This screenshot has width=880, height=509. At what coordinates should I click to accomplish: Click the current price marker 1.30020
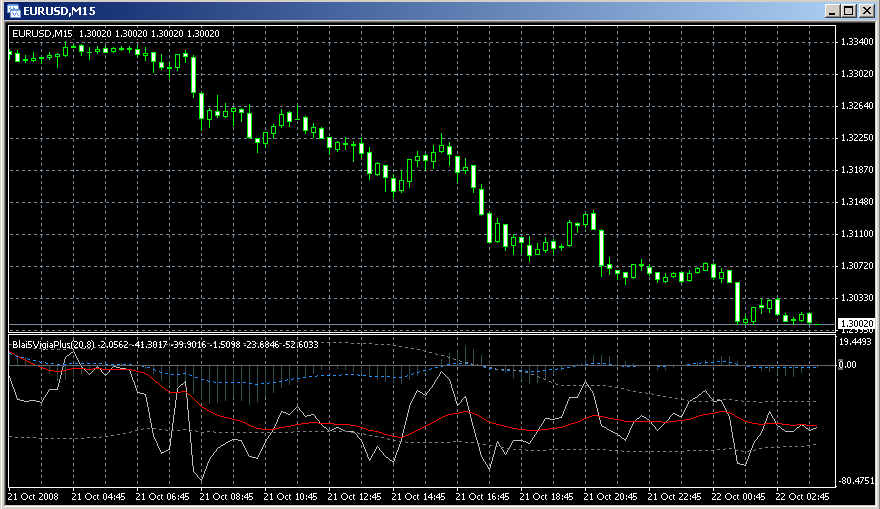(855, 324)
